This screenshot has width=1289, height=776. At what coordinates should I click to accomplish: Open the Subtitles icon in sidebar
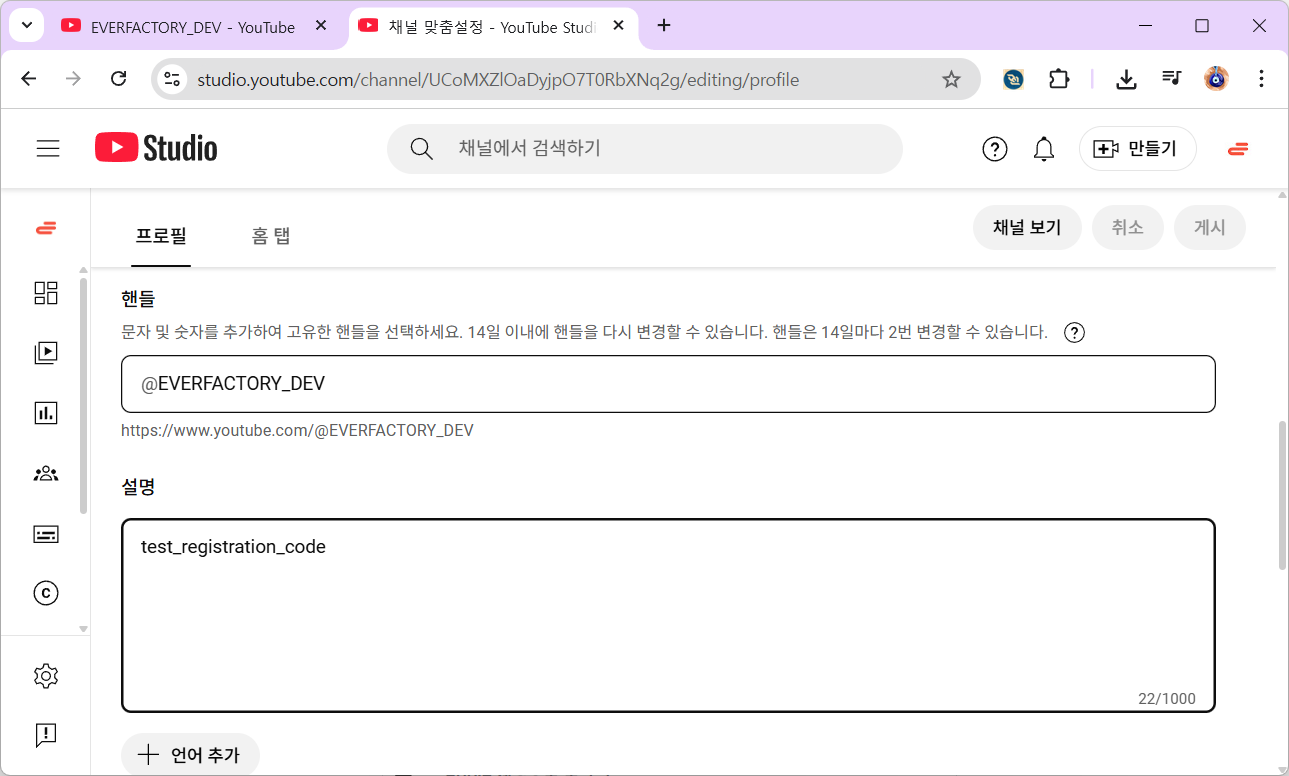46,534
